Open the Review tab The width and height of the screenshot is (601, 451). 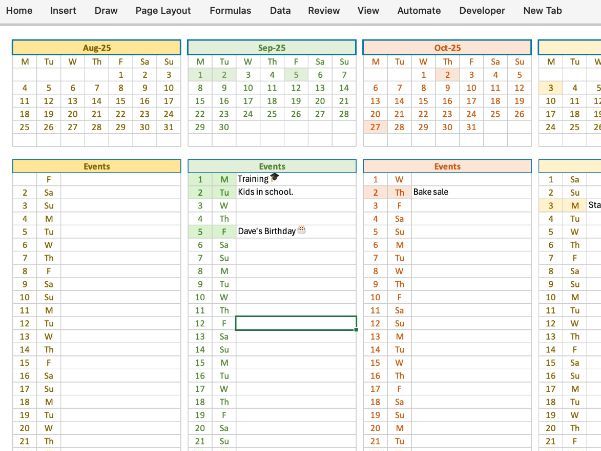[324, 11]
